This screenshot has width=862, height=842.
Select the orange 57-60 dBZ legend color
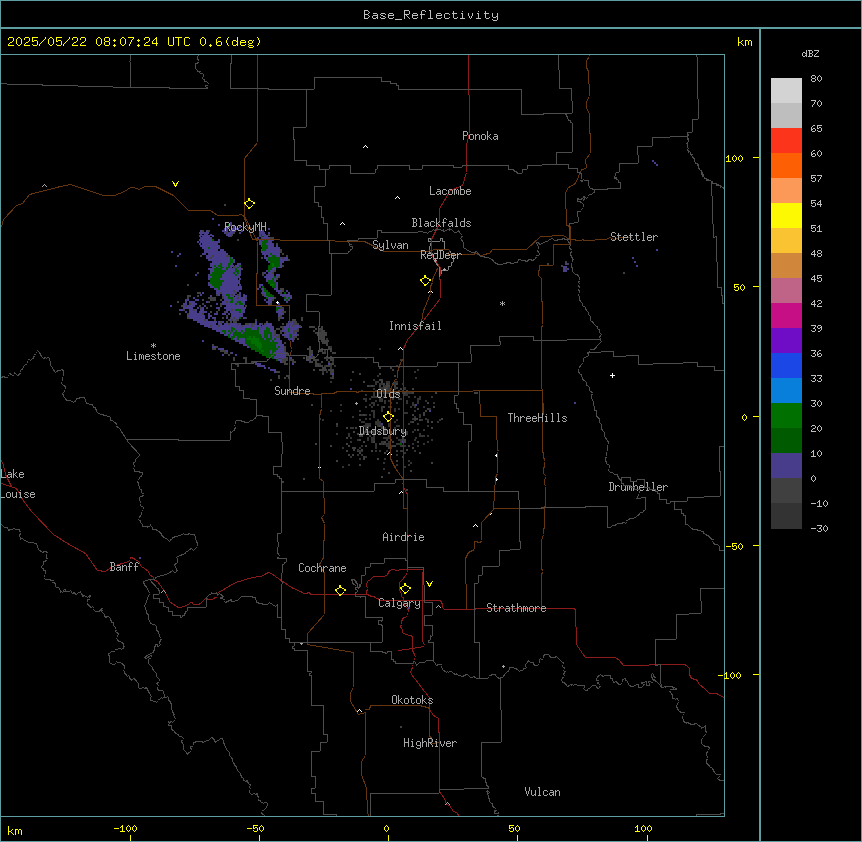tap(786, 165)
